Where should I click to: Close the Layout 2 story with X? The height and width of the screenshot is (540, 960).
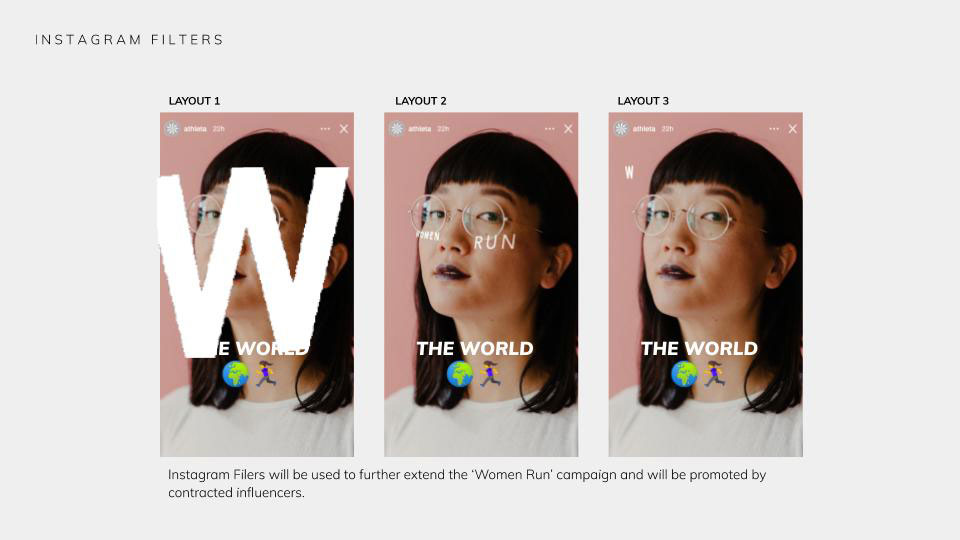(568, 129)
